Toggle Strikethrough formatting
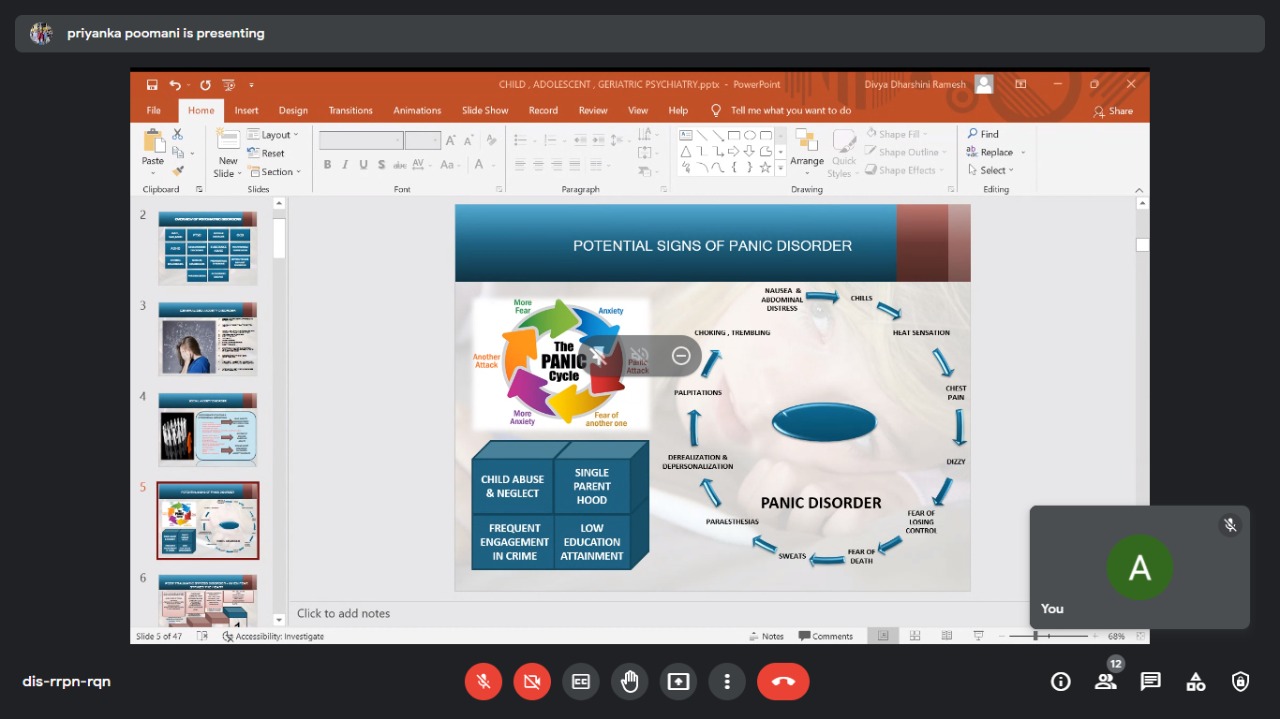This screenshot has width=1280, height=719. pyautogui.click(x=399, y=165)
